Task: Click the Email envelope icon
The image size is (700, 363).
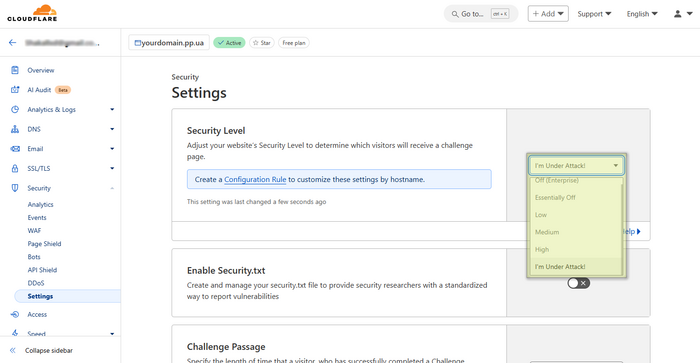Action: coord(15,149)
